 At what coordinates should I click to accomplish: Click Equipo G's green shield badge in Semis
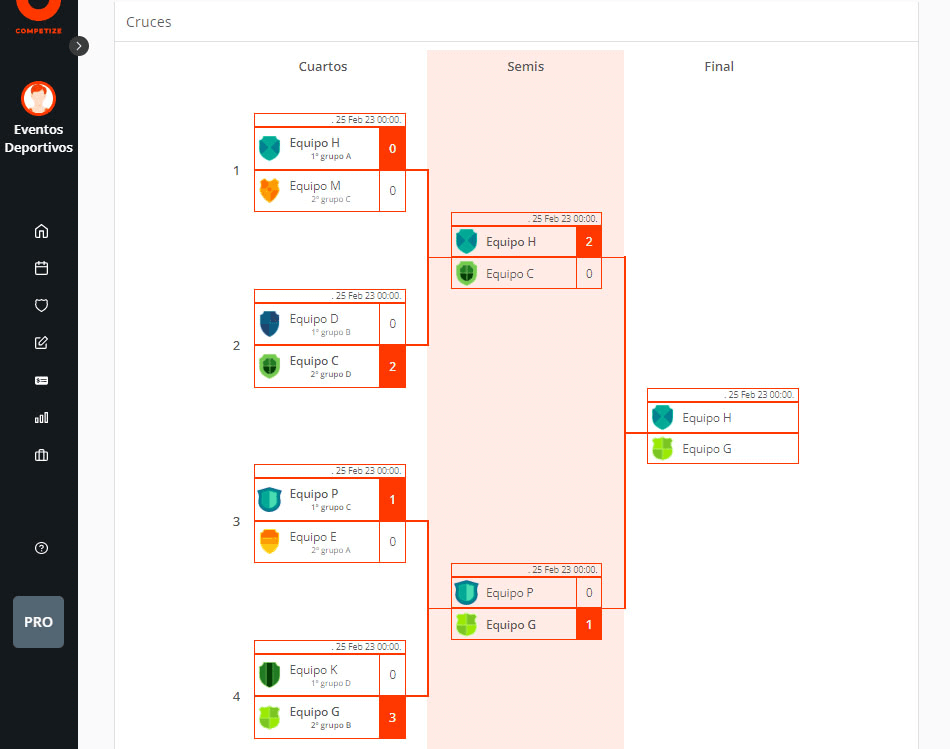[x=467, y=624]
